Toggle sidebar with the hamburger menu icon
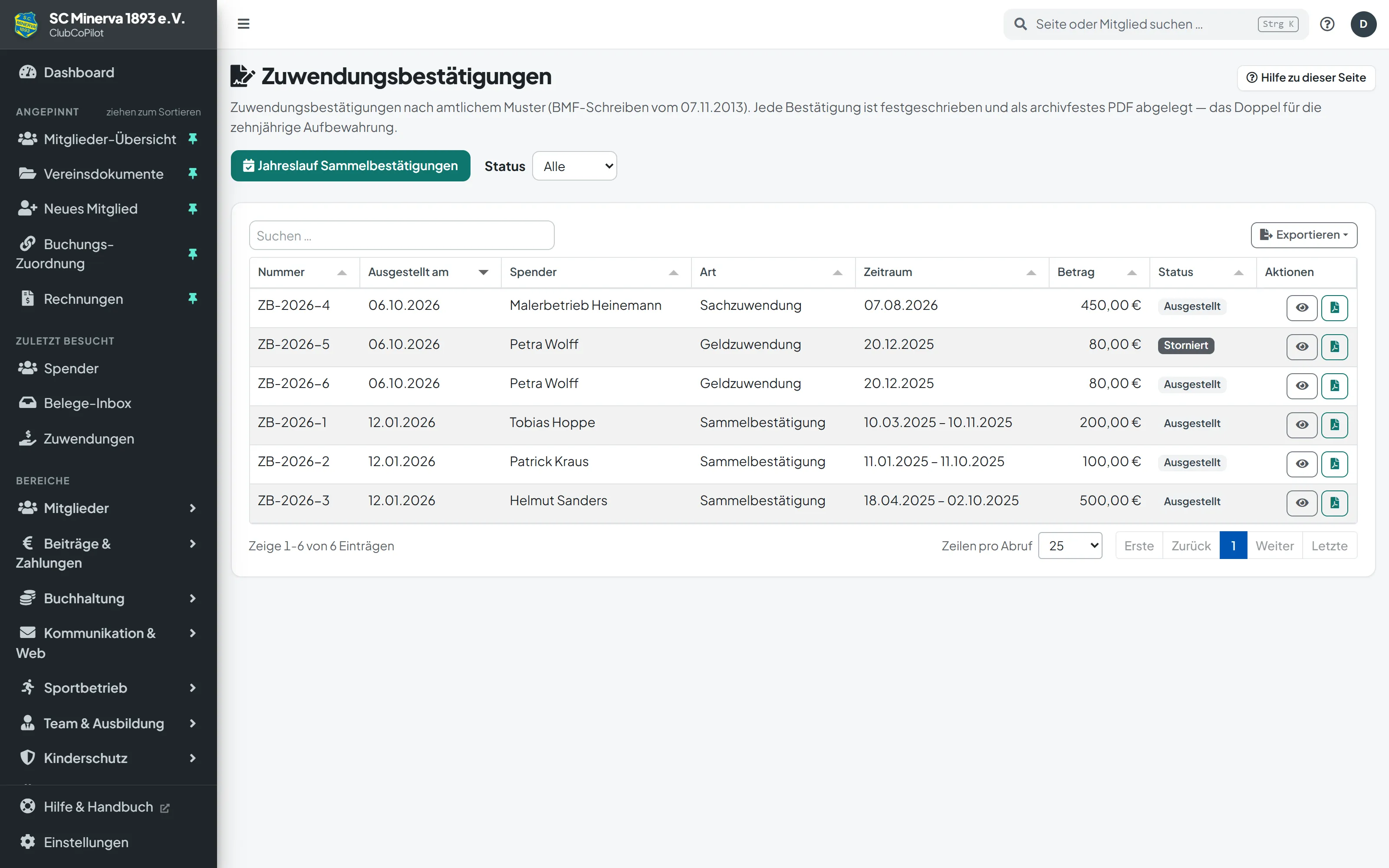The image size is (1389, 868). [x=244, y=23]
